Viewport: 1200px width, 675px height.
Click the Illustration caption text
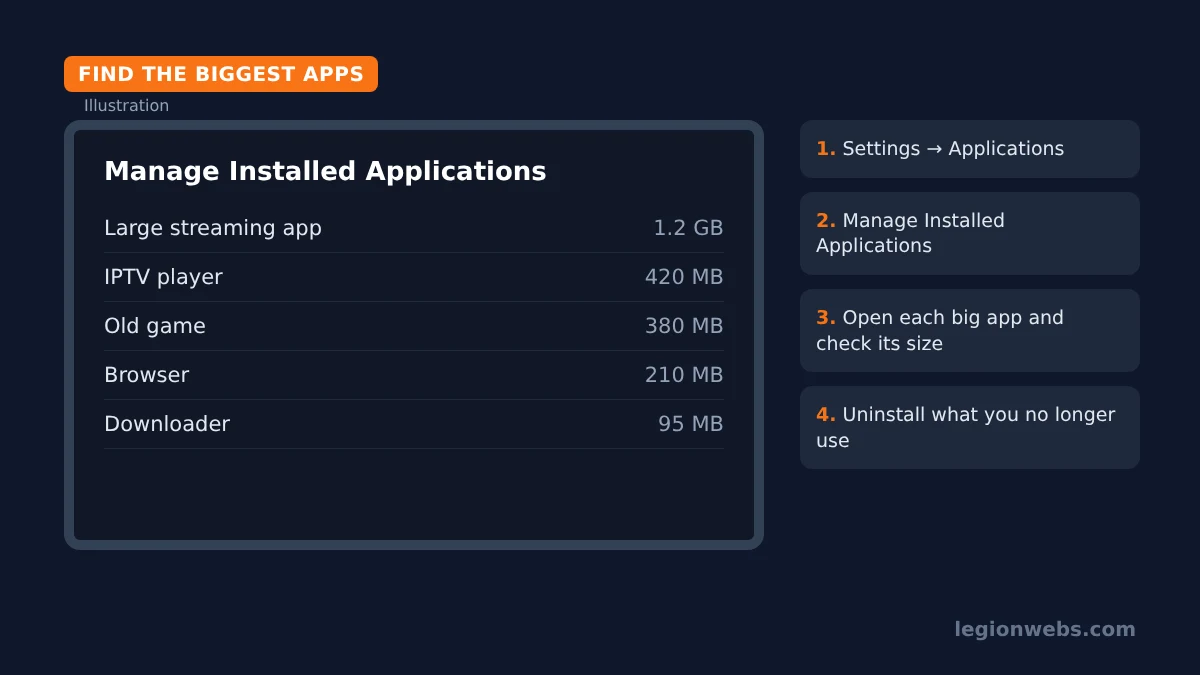[x=126, y=106]
